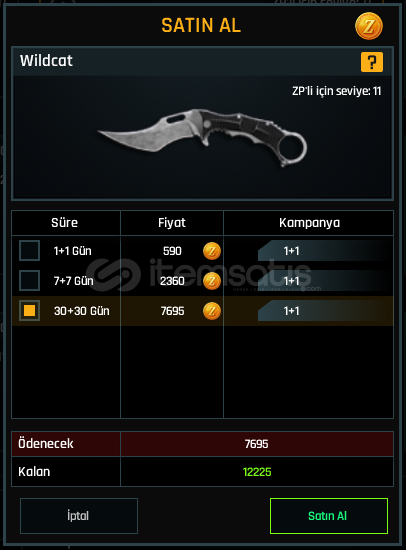Click the ZP coin icon in header
Screen dimensions: 406x550
coord(369,26)
